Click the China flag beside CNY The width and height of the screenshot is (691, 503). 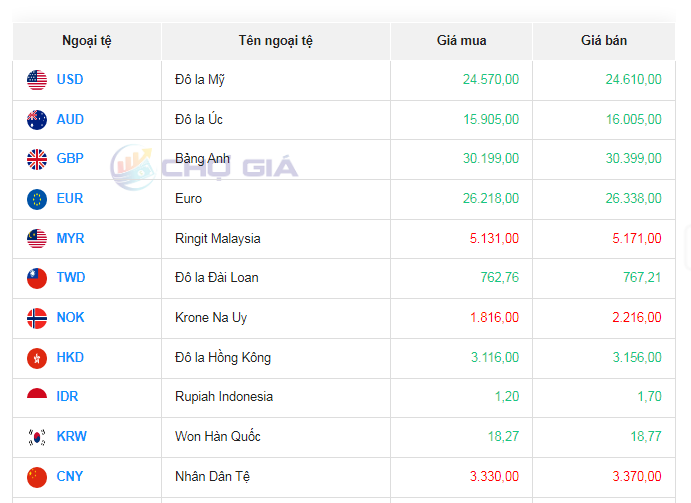37,476
